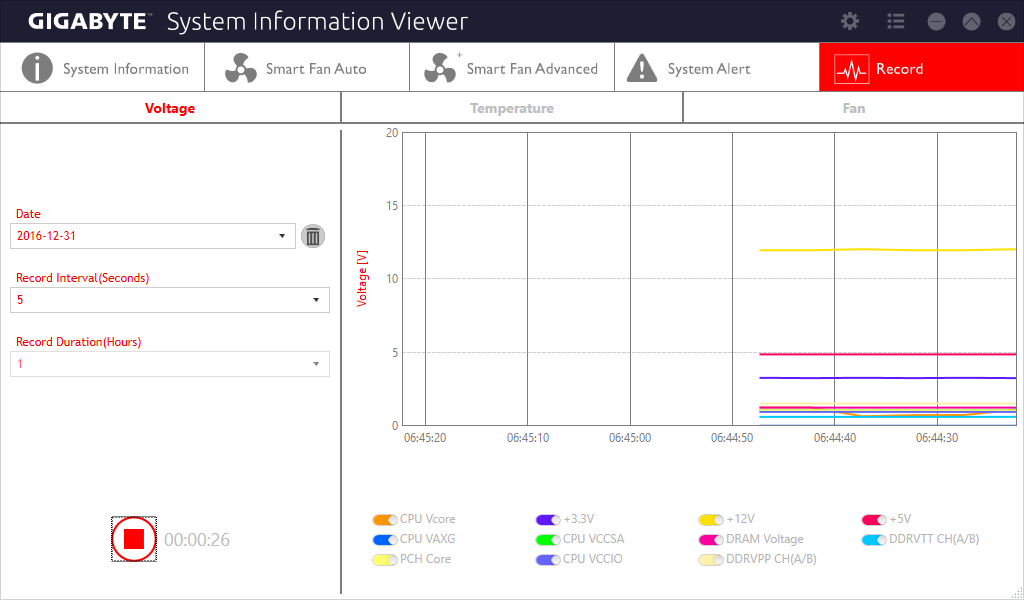Screen dimensions: 1024x600
Task: Open the Record Interval(Seconds) dropdown
Action: (x=170, y=300)
